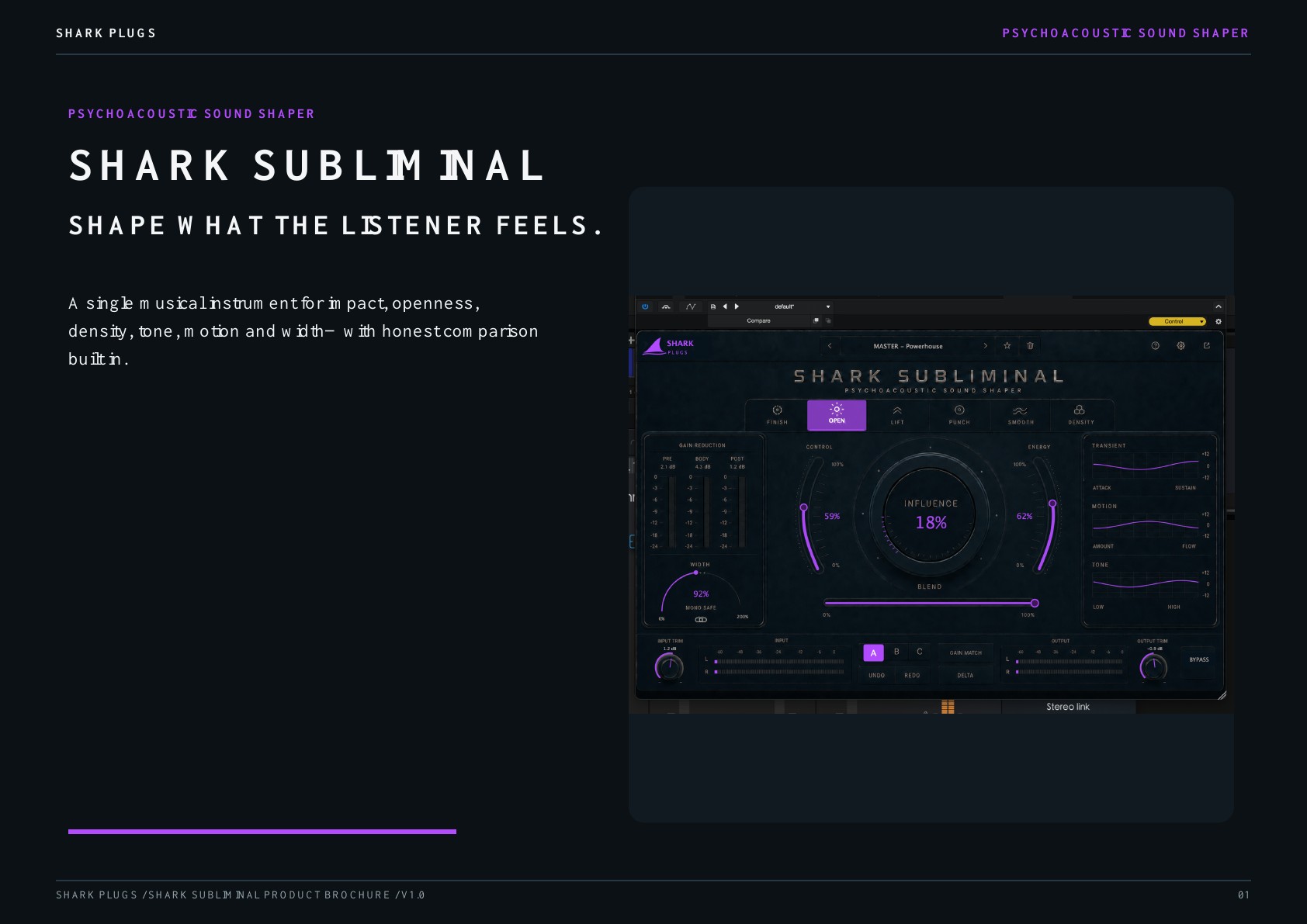Screen dimensions: 1307x924
Task: Select the Density mode icon
Action: click(1080, 410)
